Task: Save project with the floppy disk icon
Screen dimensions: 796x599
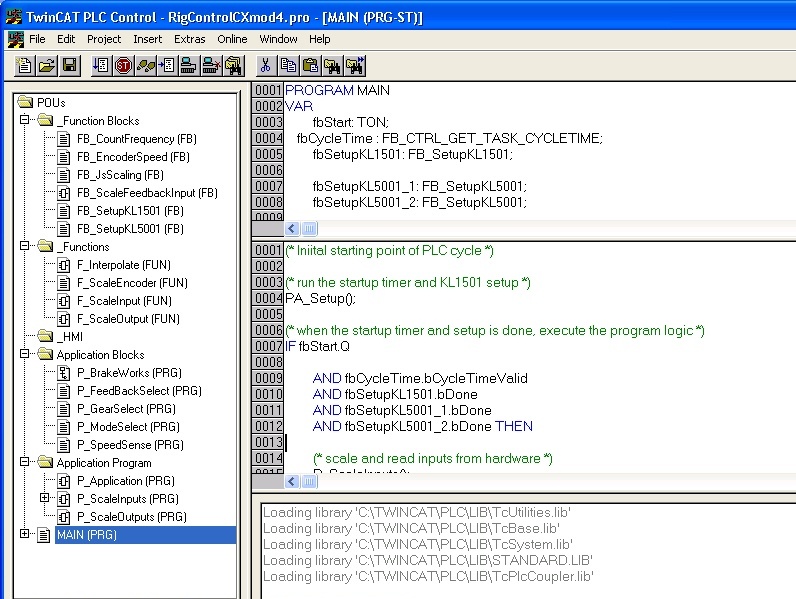Action: tap(70, 66)
